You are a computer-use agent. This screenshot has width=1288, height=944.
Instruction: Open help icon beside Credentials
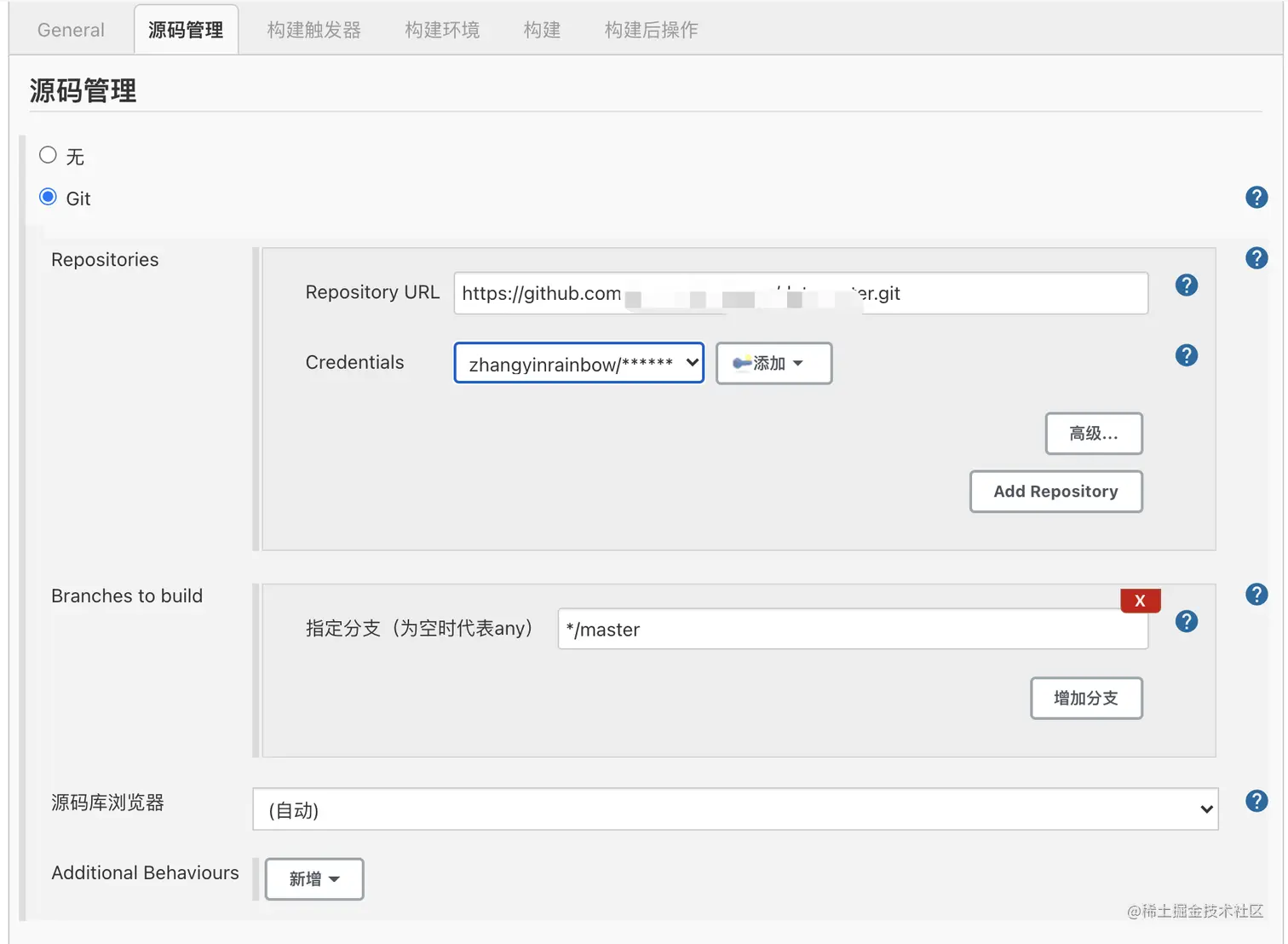coord(1187,355)
